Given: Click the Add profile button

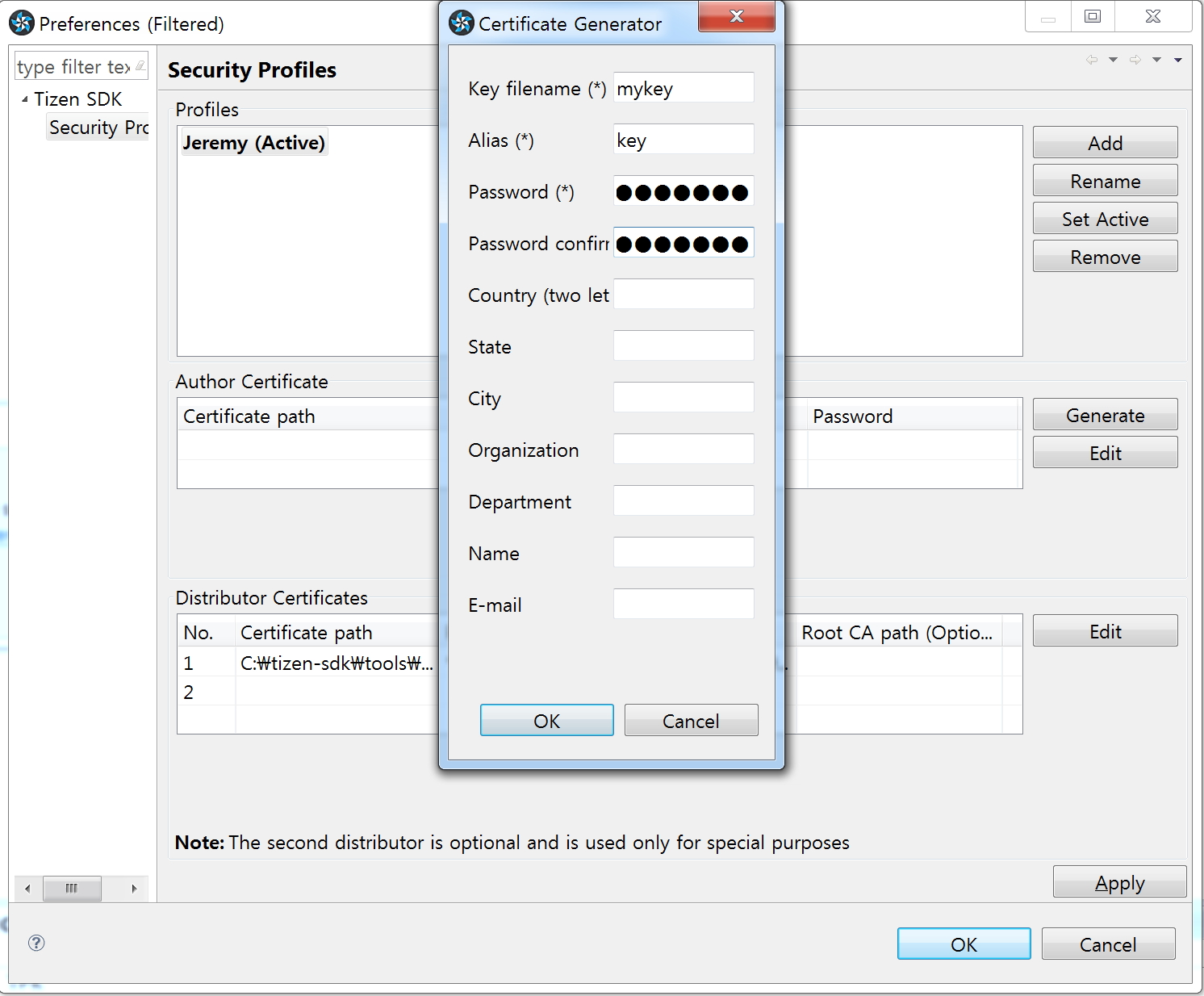Looking at the screenshot, I should (1105, 143).
